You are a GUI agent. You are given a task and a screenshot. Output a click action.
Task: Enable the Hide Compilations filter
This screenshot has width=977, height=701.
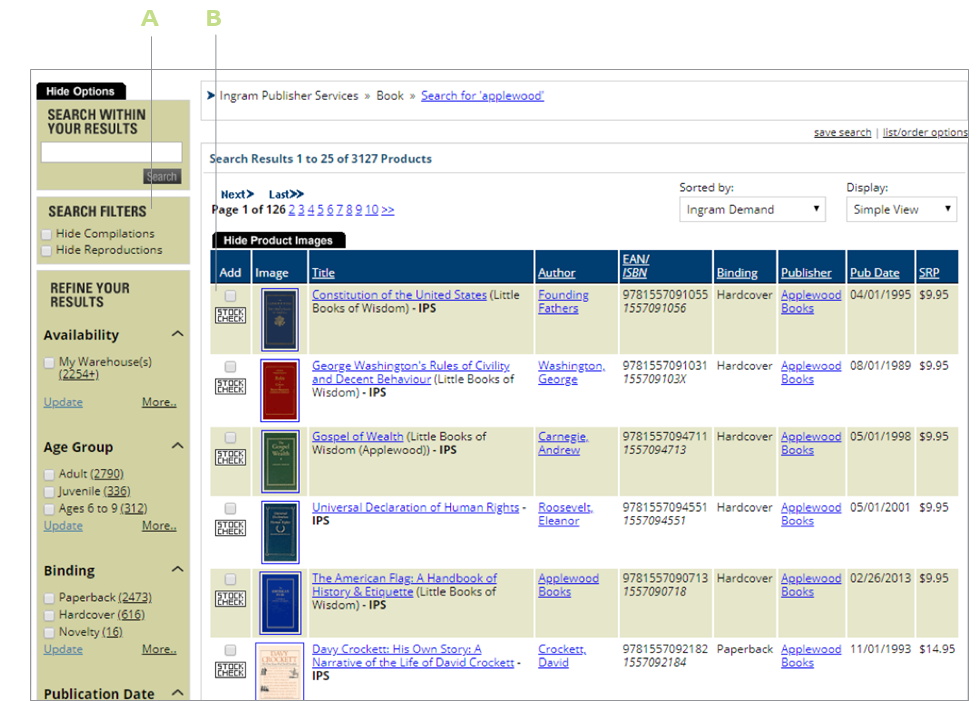coord(46,234)
